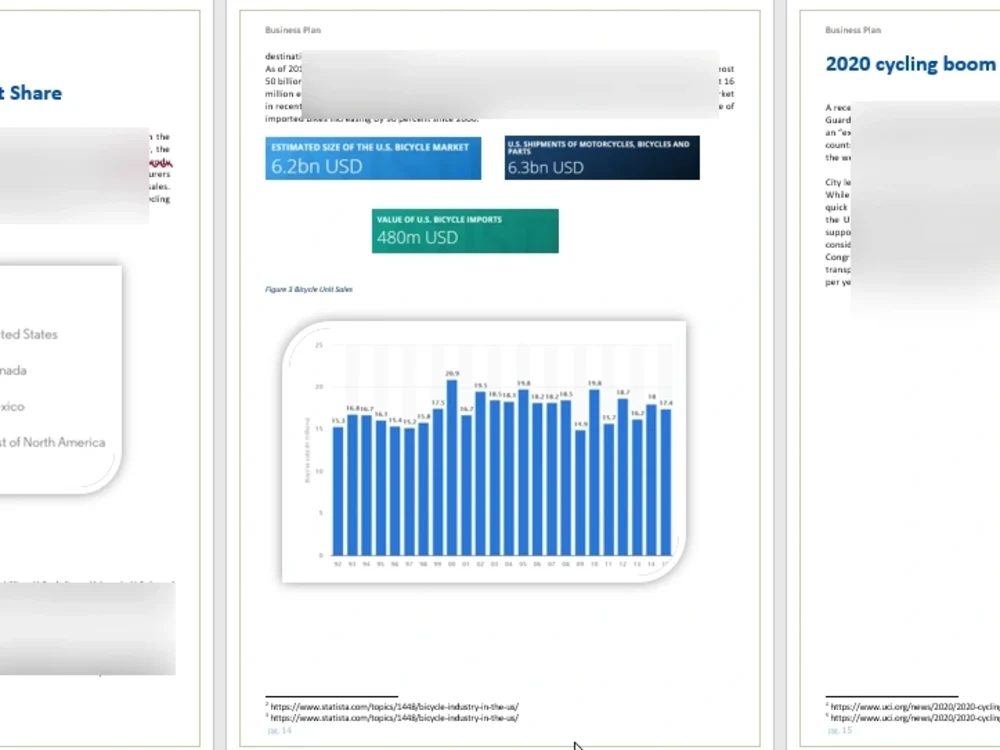Open second statista.com footnote link on page 14
The width and height of the screenshot is (1000, 750).
click(394, 717)
